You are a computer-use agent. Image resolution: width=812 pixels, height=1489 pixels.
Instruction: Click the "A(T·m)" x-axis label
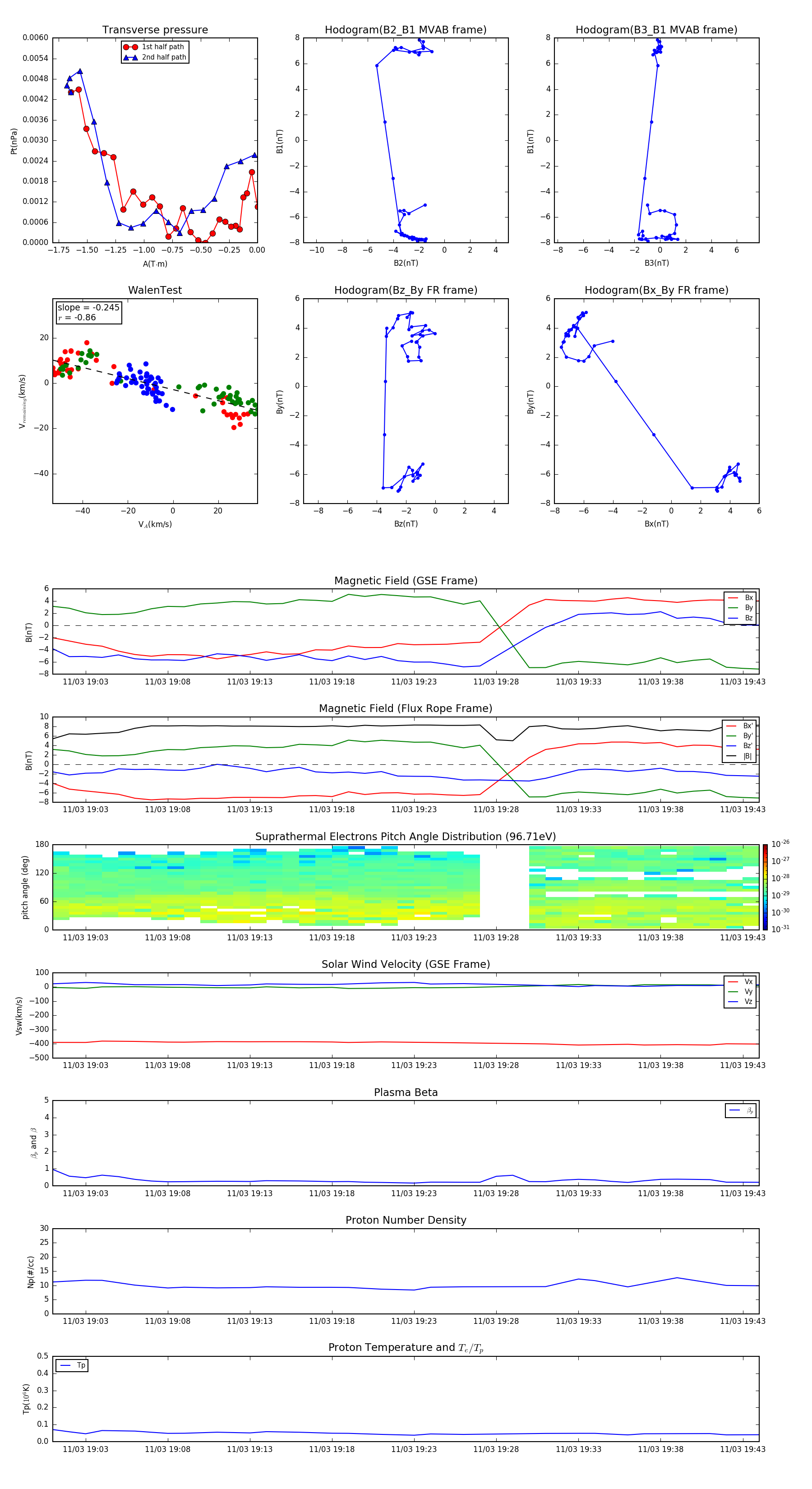tap(155, 264)
